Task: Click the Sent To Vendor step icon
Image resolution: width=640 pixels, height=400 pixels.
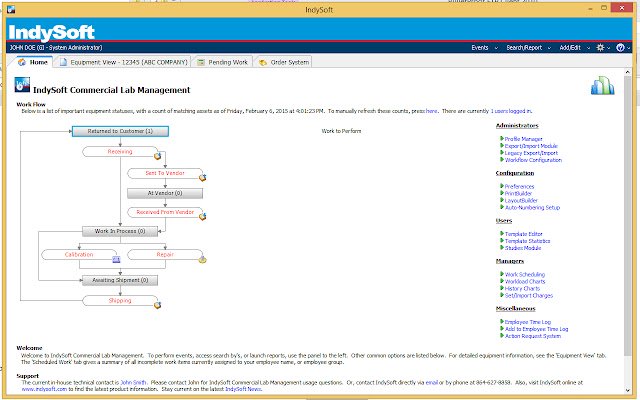Action: tap(202, 178)
